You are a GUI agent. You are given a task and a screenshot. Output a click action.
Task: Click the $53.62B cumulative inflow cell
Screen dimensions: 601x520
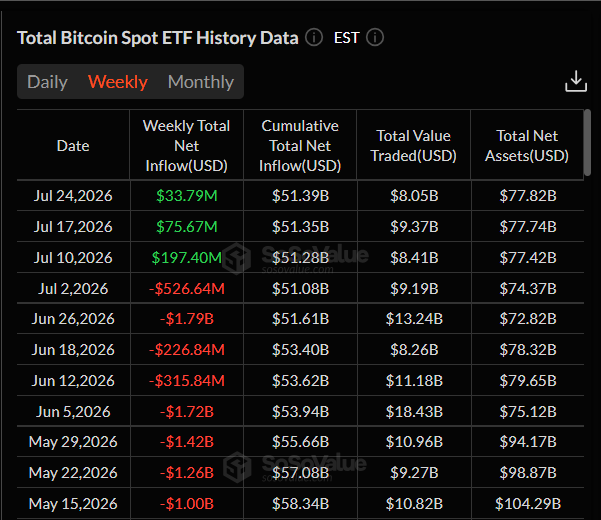(300, 381)
